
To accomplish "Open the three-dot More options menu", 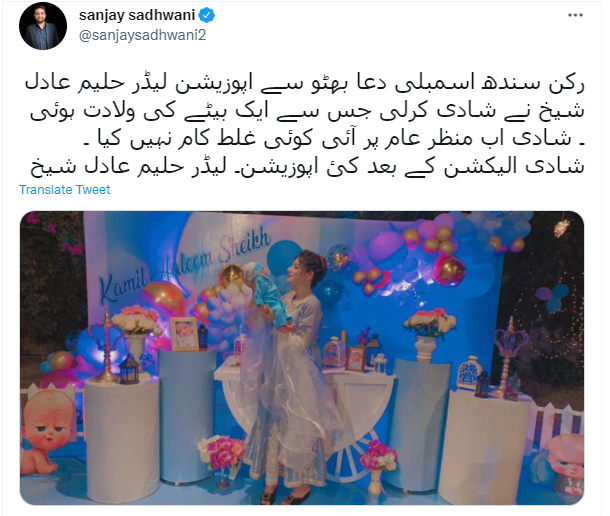I will coord(575,15).
